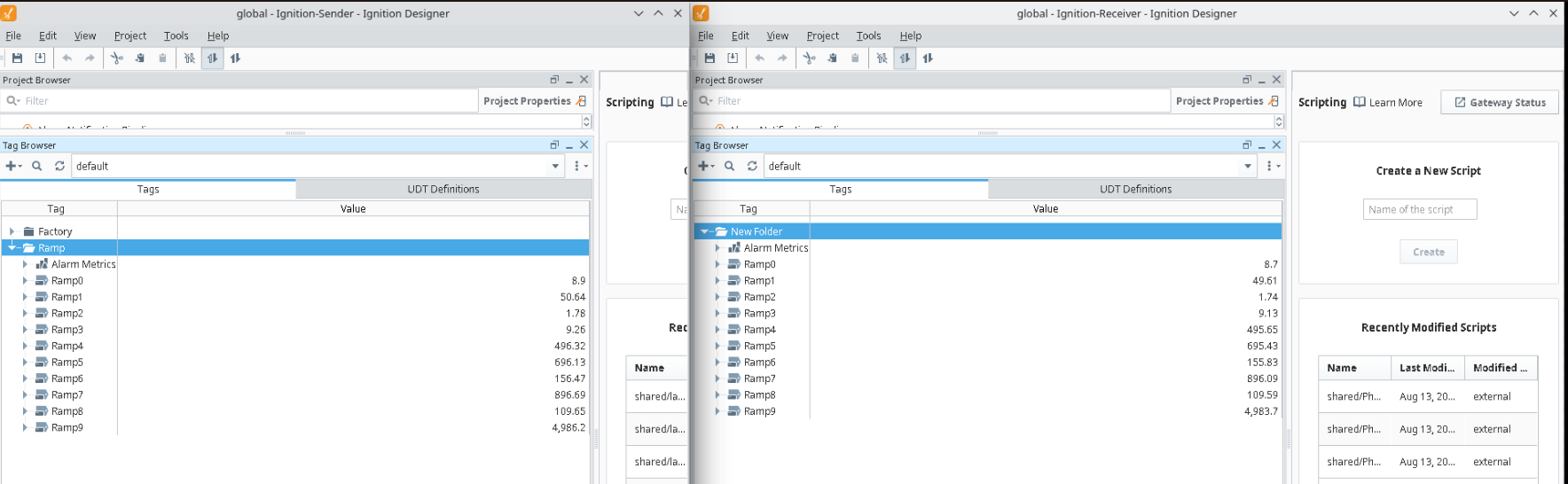Collapse the Ramp folder in Sender tags
Image resolution: width=1568 pixels, height=484 pixels.
[12, 248]
